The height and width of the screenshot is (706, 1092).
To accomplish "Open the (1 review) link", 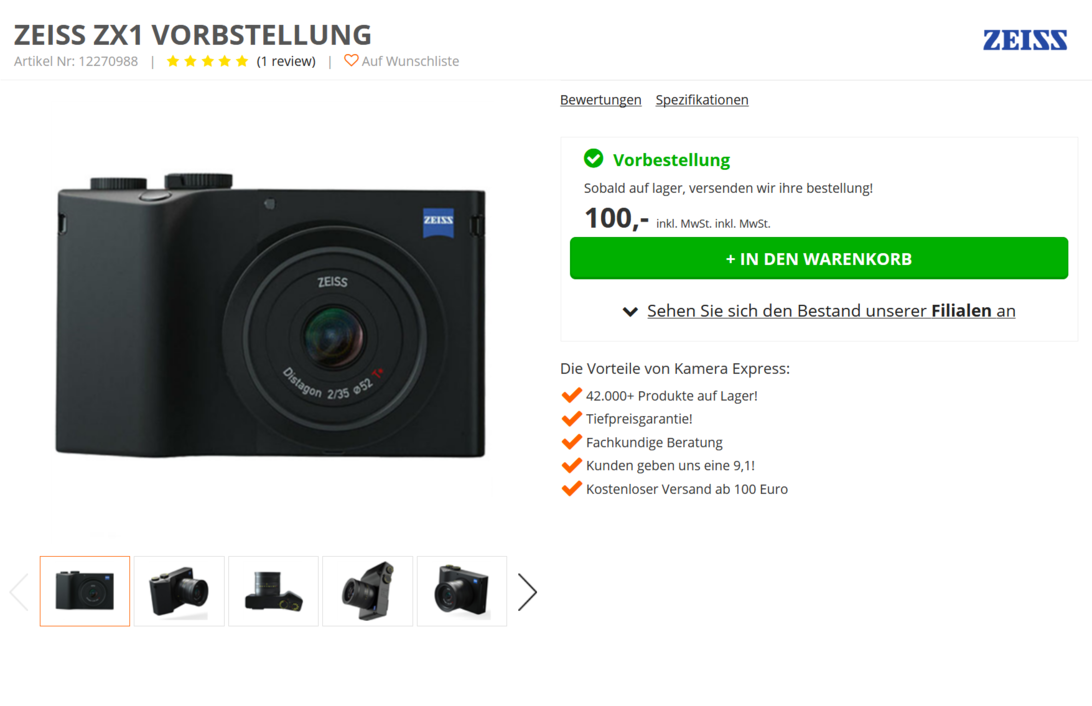I will [x=286, y=61].
